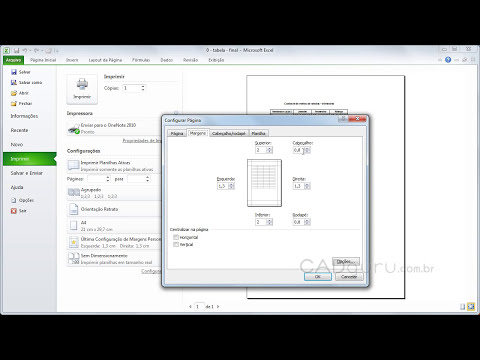The height and width of the screenshot is (360, 480).
Task: Click the Superior margin spinner
Action: [x=270, y=150]
